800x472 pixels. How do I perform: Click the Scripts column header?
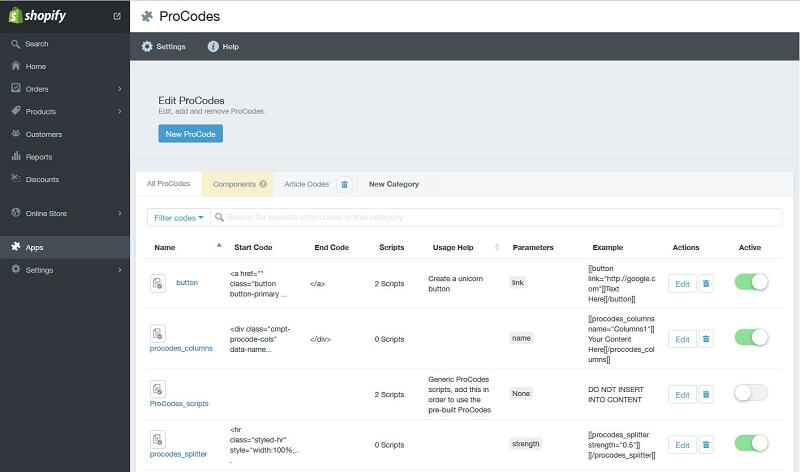tap(392, 247)
